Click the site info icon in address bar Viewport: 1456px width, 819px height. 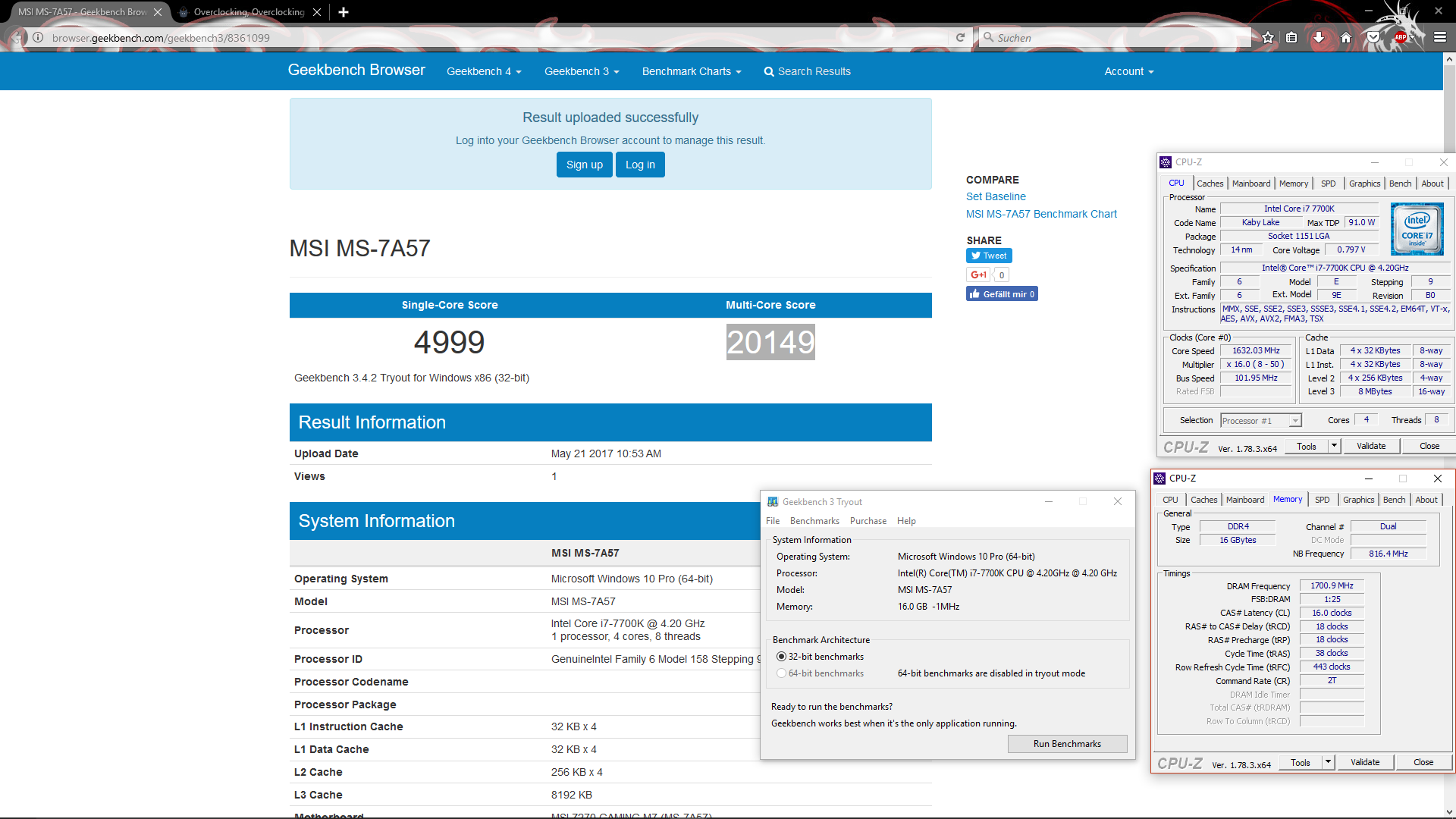(x=38, y=37)
